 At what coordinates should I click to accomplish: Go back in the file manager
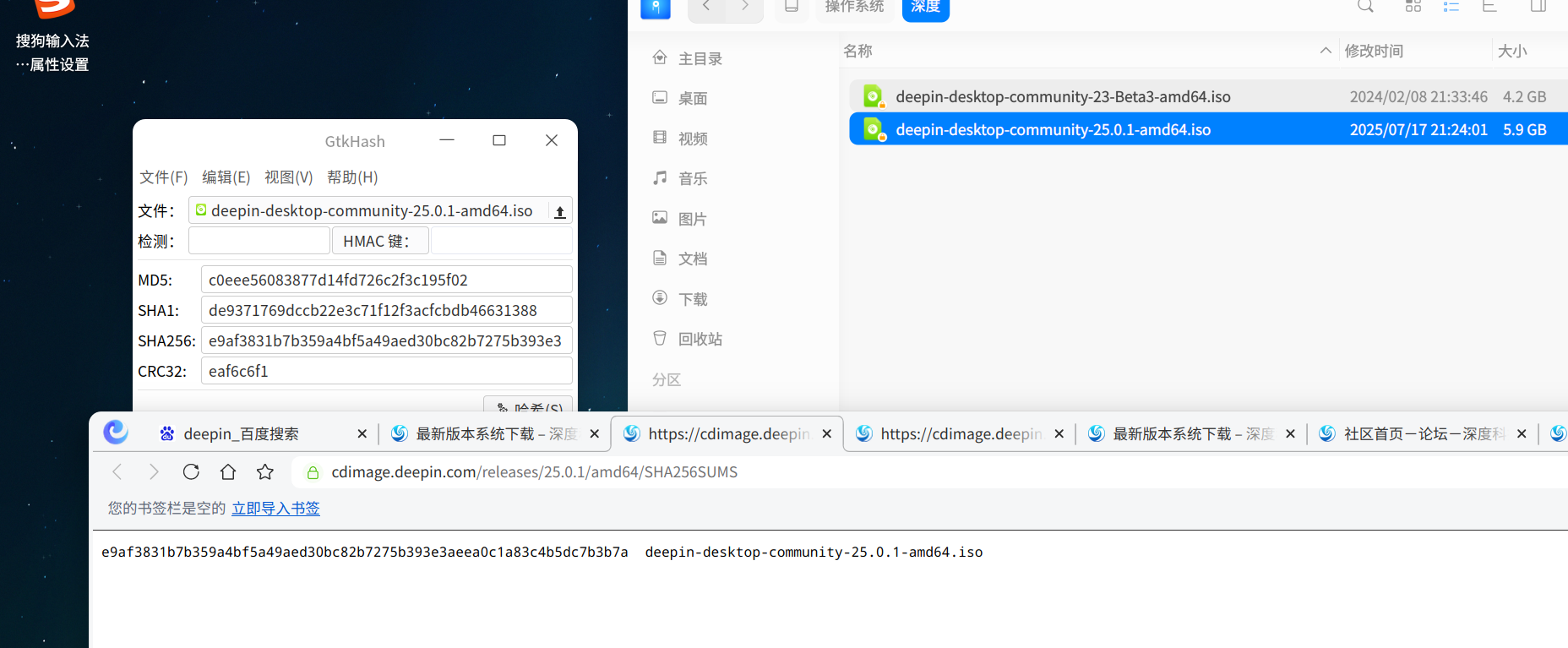tap(706, 8)
